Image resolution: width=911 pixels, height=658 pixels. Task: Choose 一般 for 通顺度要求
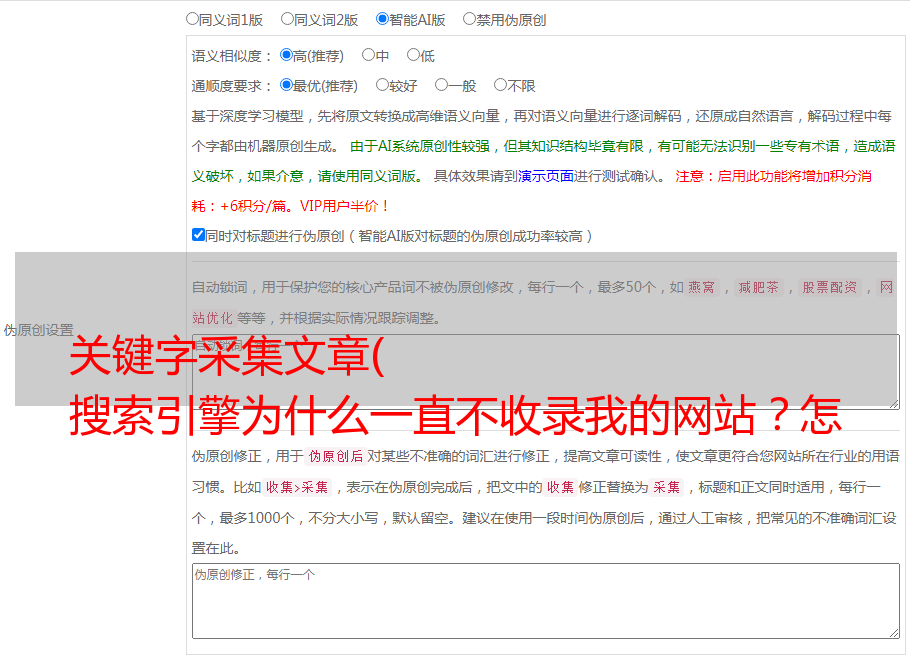(x=441, y=85)
